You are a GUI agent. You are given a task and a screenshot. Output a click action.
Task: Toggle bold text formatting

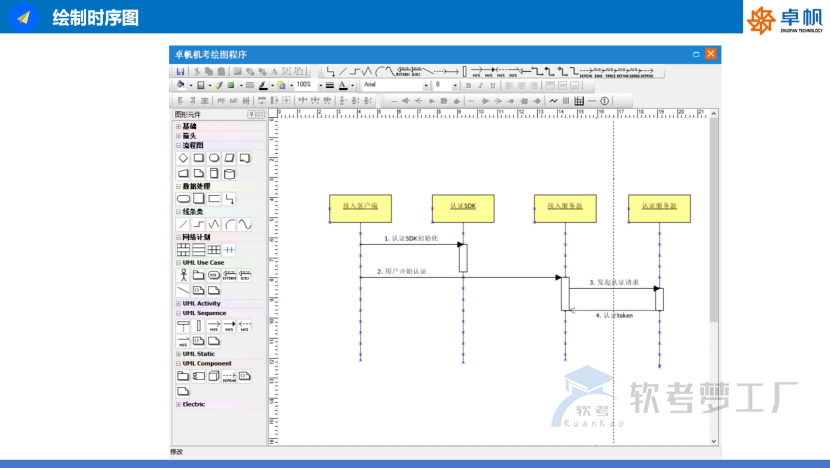coord(468,86)
